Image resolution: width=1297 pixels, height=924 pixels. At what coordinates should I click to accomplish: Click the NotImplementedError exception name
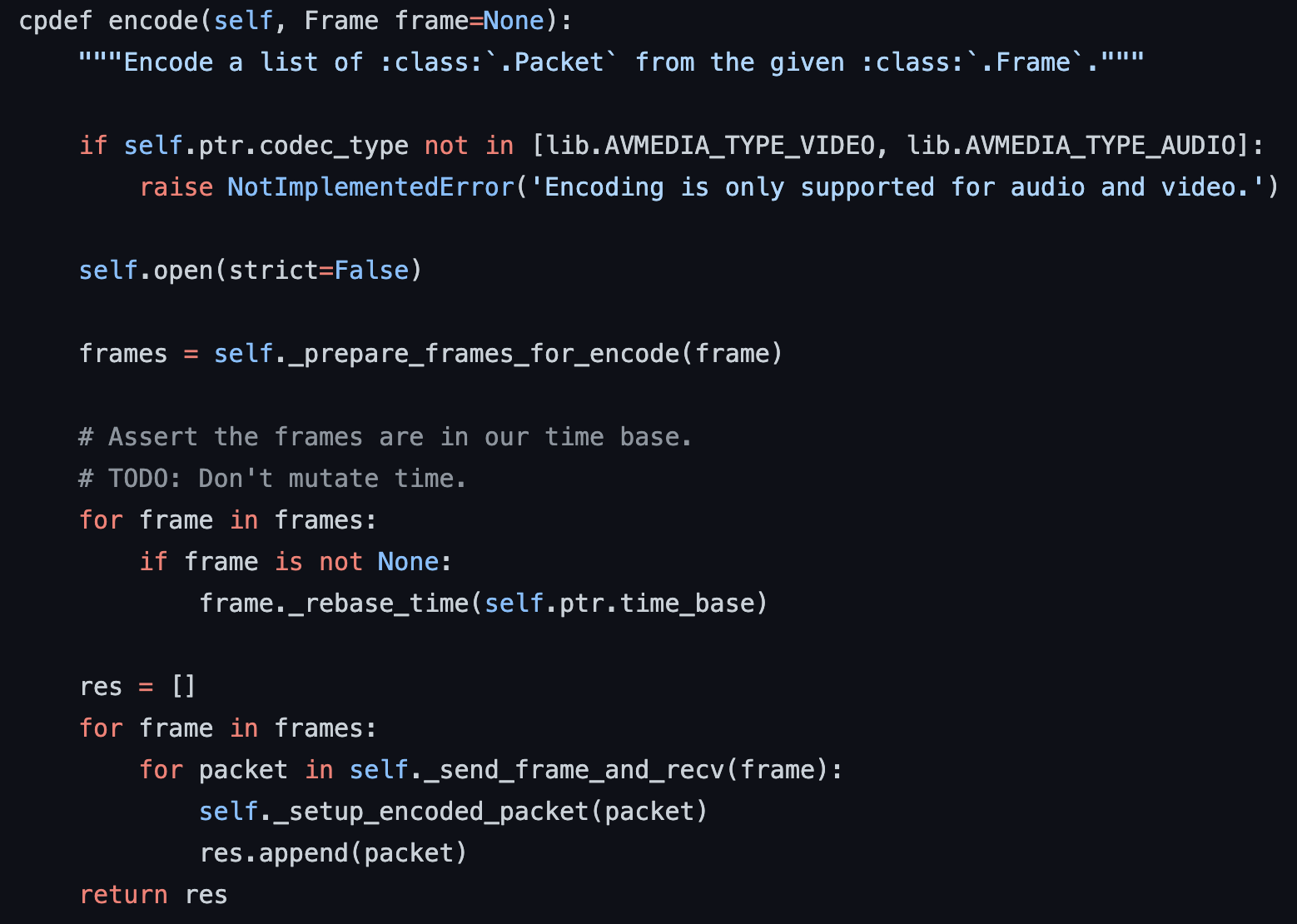pos(371,187)
